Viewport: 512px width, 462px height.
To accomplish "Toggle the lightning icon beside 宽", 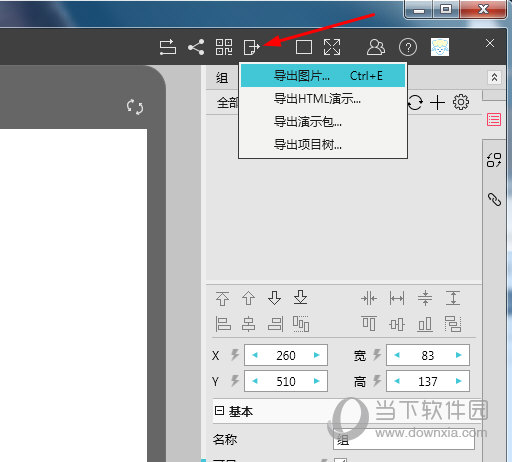I will pyautogui.click(x=377, y=355).
